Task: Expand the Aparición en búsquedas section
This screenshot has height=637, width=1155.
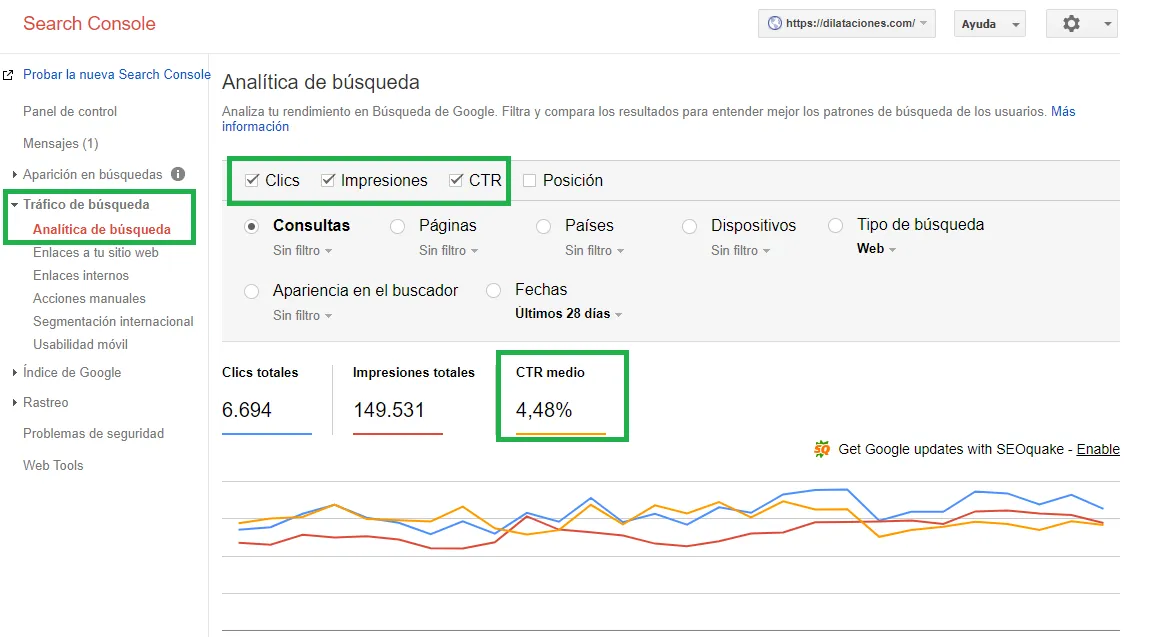Action: [x=15, y=175]
